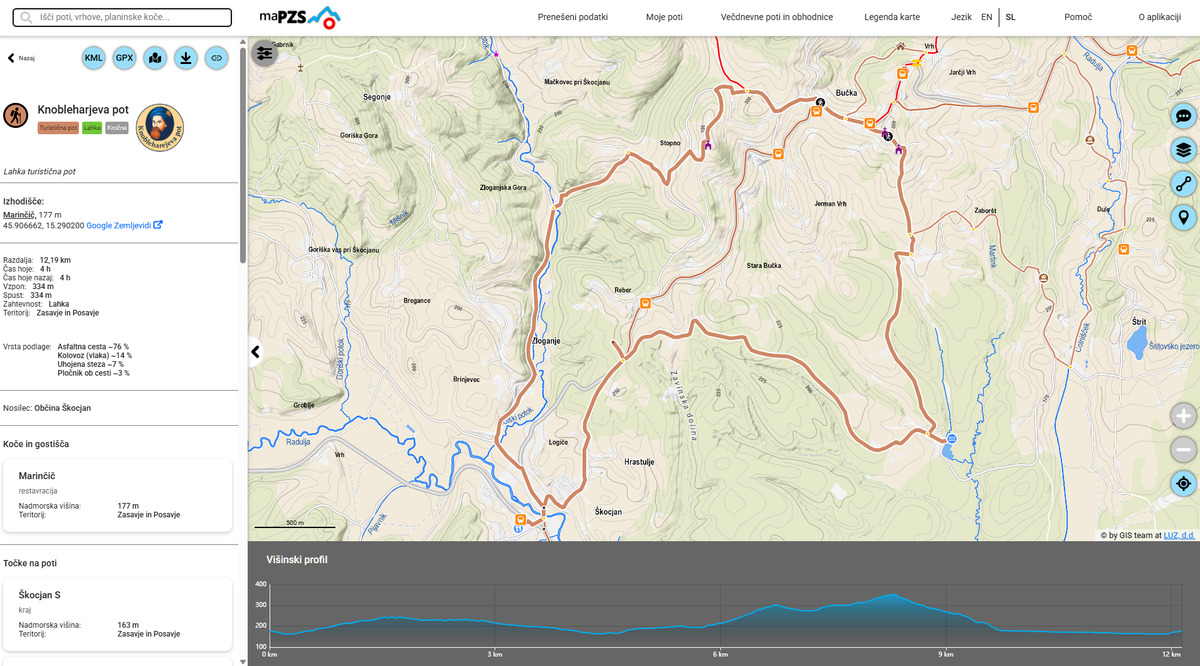This screenshot has height=666, width=1200.
Task: Download the route as GPX
Action: (x=124, y=58)
